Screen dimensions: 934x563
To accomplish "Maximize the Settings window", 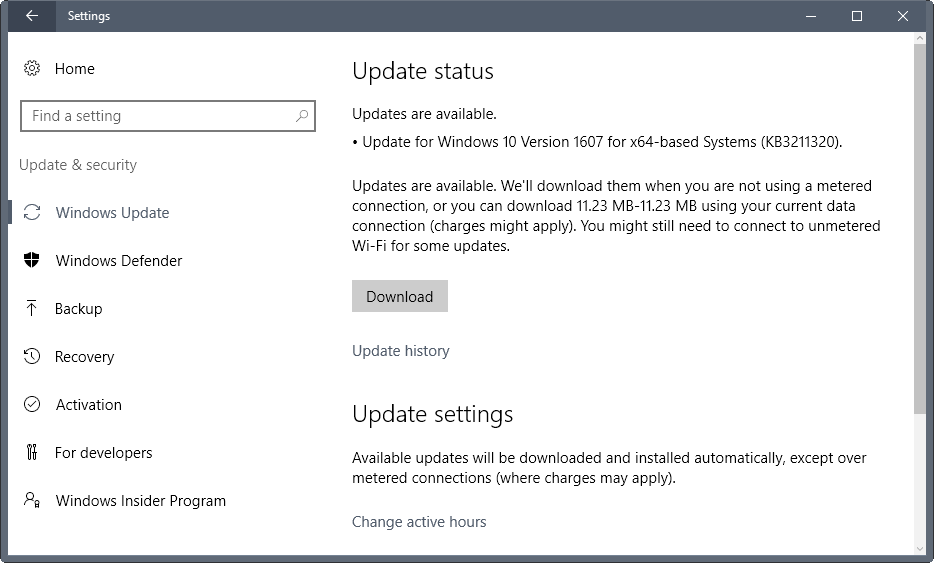I will tap(857, 16).
